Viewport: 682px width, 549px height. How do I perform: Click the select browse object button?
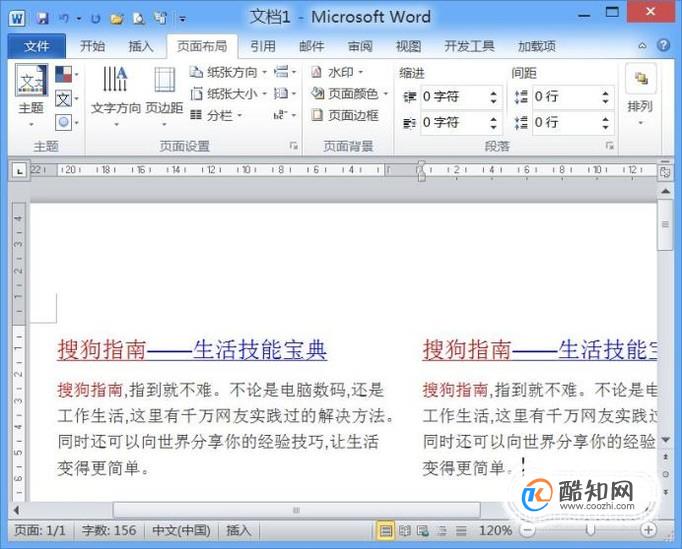click(665, 474)
